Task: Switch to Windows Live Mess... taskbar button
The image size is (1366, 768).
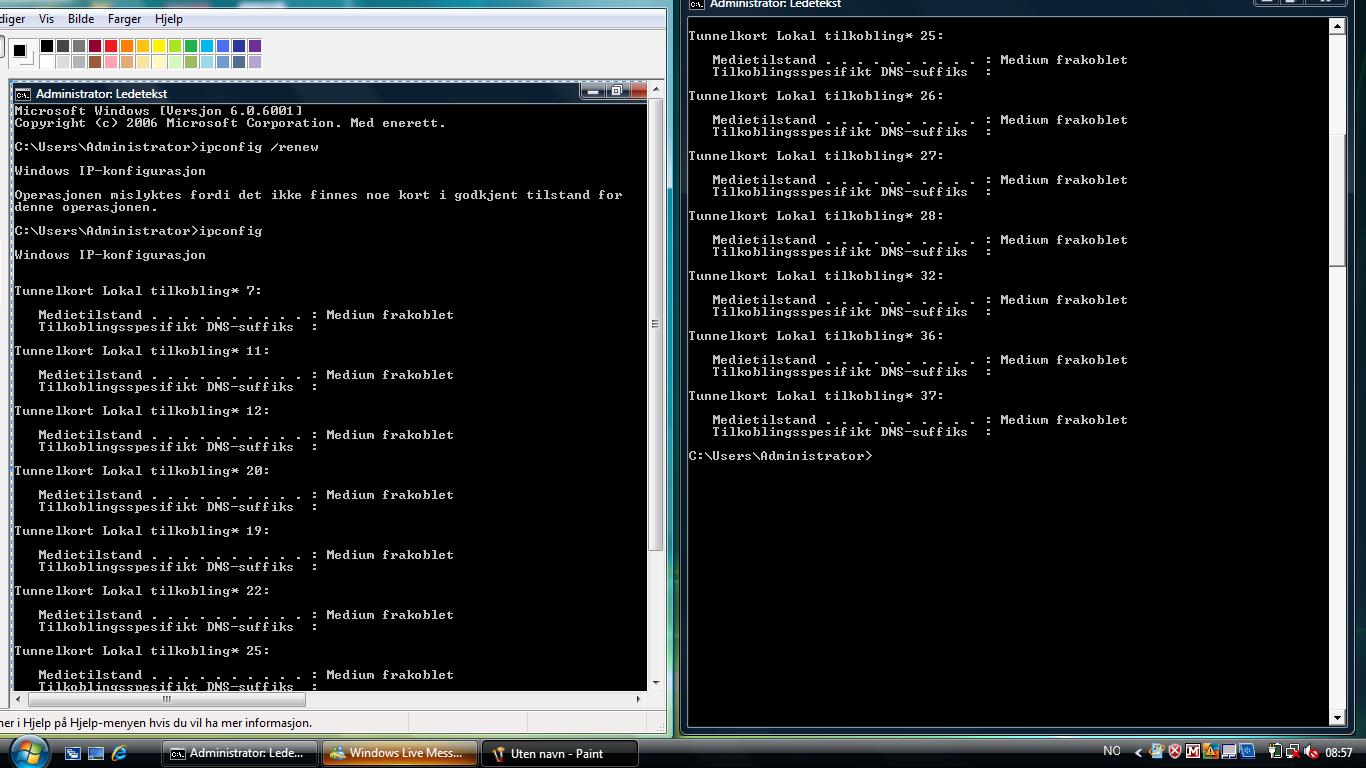Action: pos(400,753)
